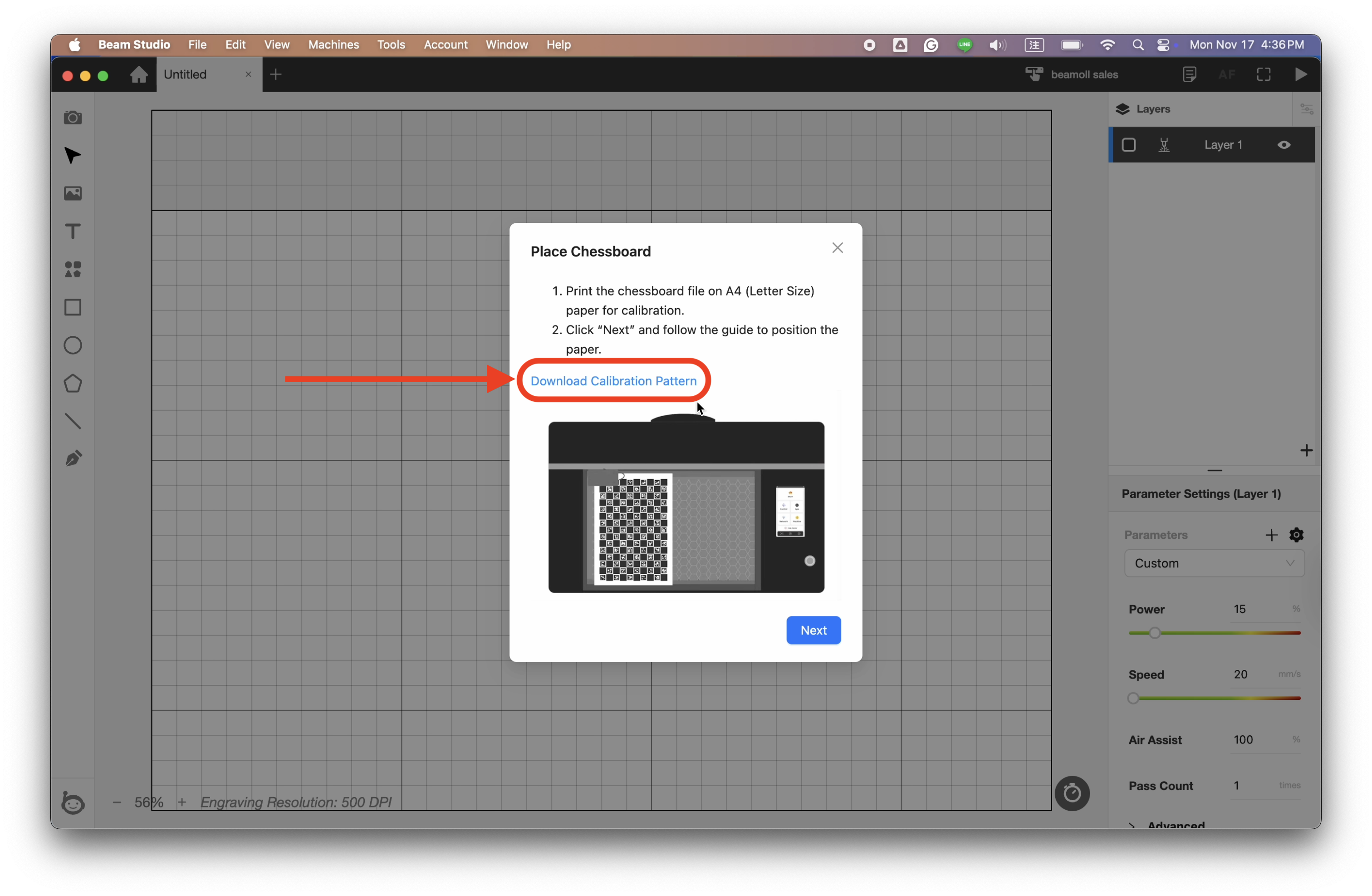Open the Wi-Fi status menu

pyautogui.click(x=1107, y=44)
